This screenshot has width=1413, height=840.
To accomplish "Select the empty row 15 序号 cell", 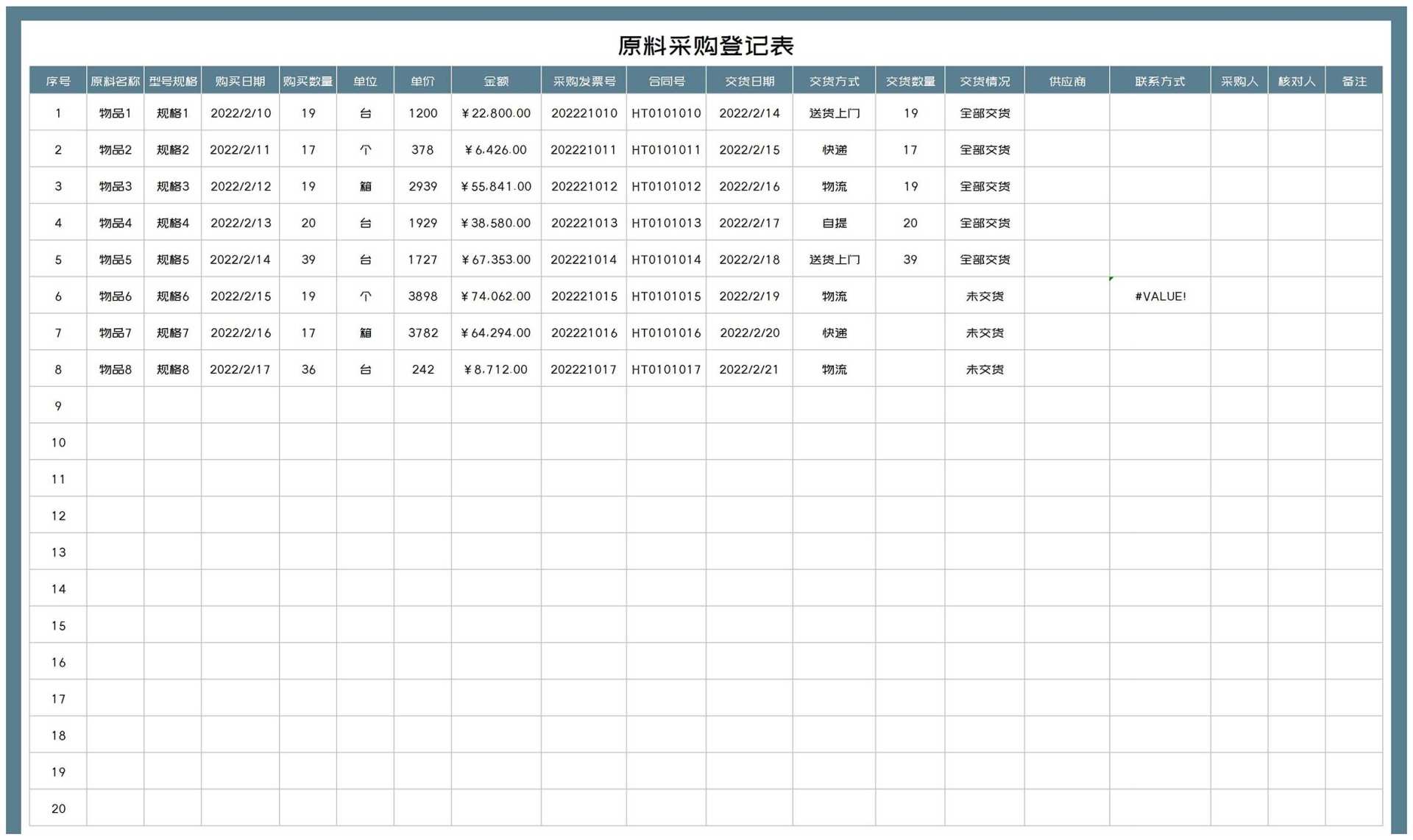I will [57, 624].
